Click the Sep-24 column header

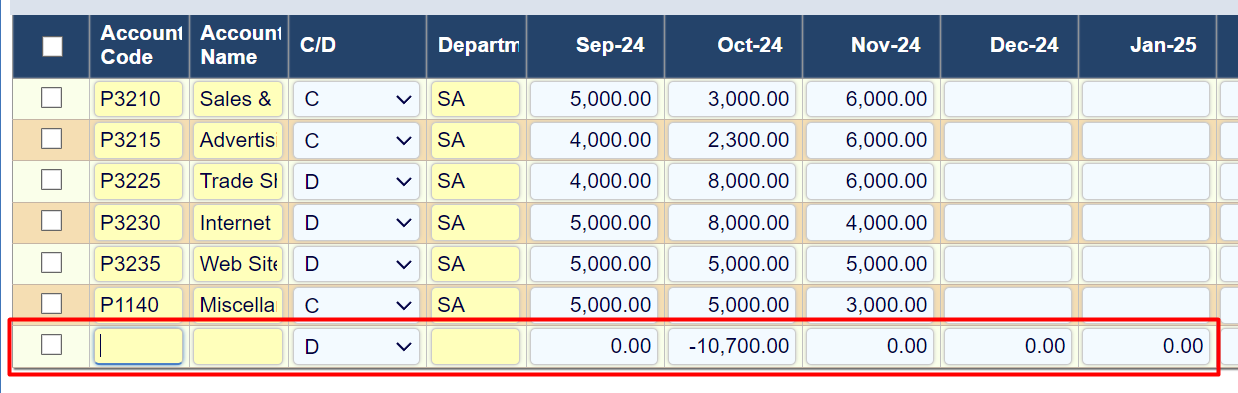(x=609, y=45)
